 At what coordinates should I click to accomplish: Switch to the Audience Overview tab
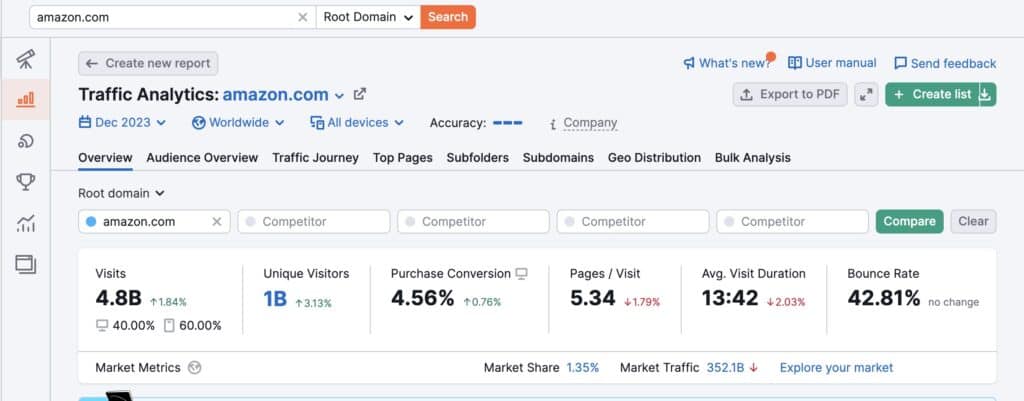(x=202, y=158)
